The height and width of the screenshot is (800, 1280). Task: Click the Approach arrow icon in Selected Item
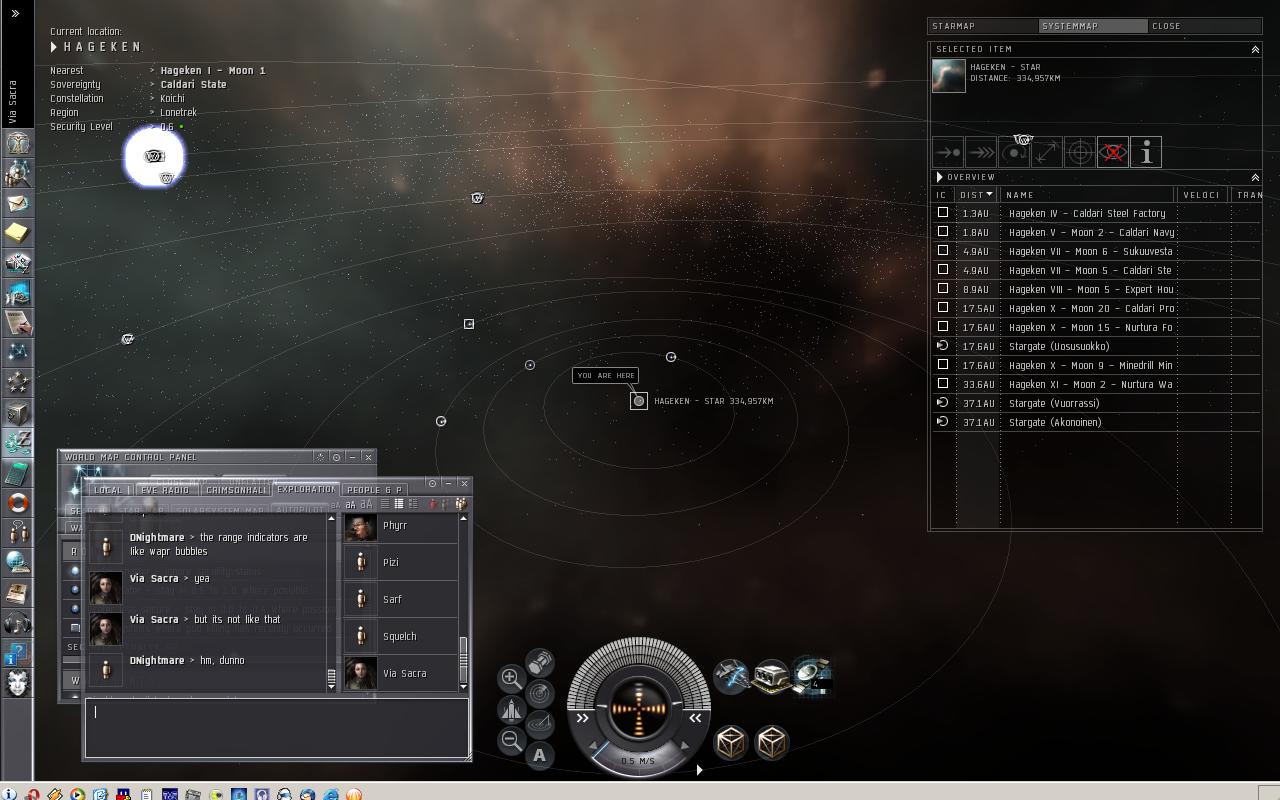(x=948, y=152)
